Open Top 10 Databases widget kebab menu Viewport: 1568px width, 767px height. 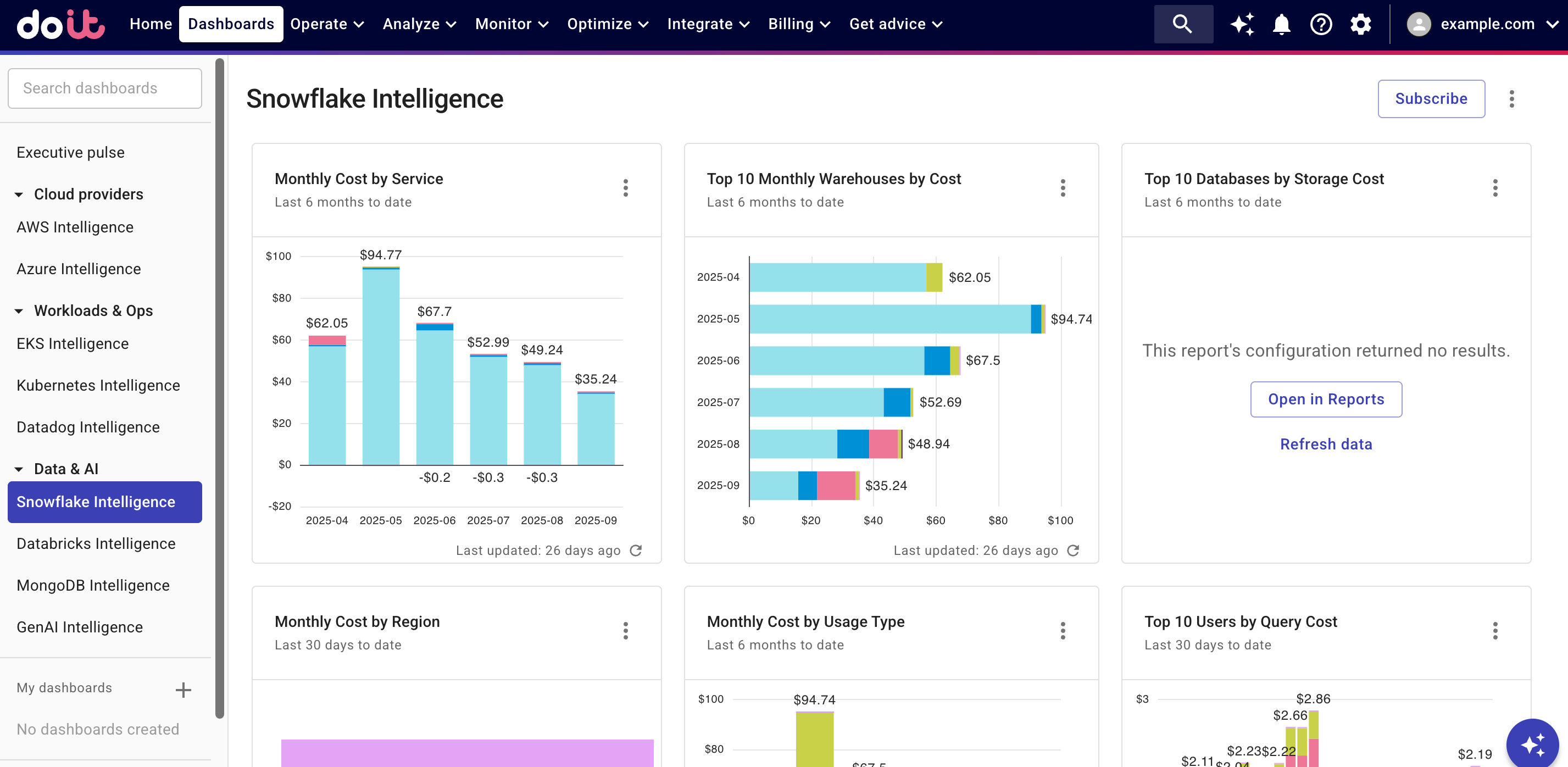click(x=1495, y=187)
